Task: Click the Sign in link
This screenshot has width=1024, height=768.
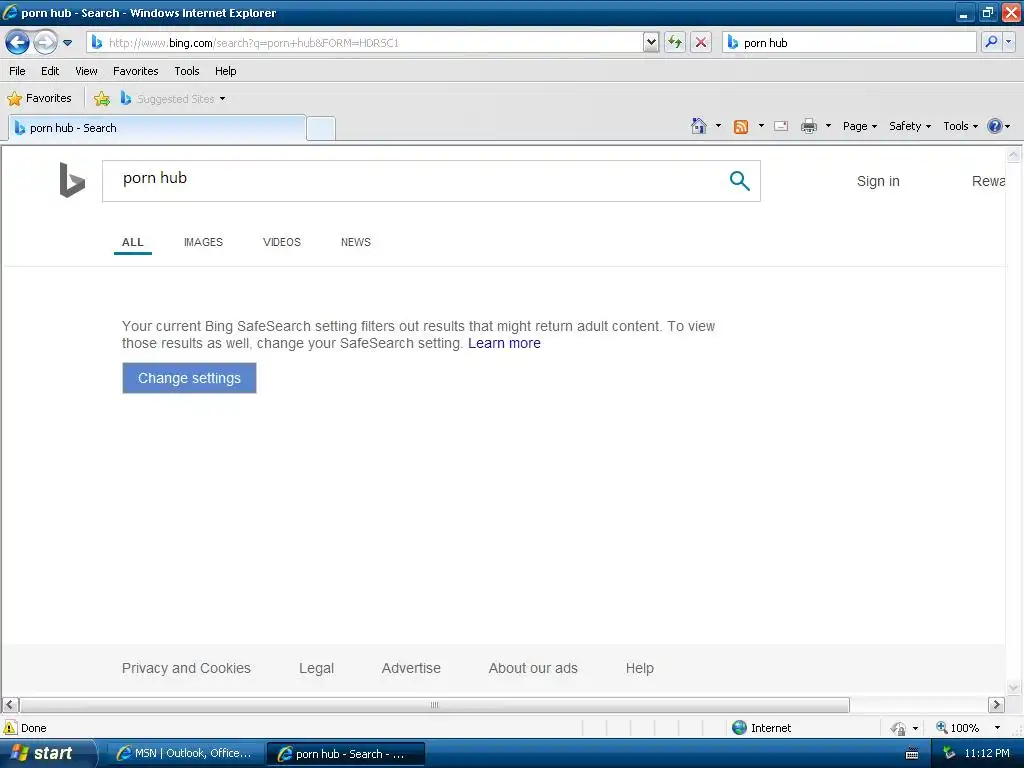Action: [x=878, y=181]
